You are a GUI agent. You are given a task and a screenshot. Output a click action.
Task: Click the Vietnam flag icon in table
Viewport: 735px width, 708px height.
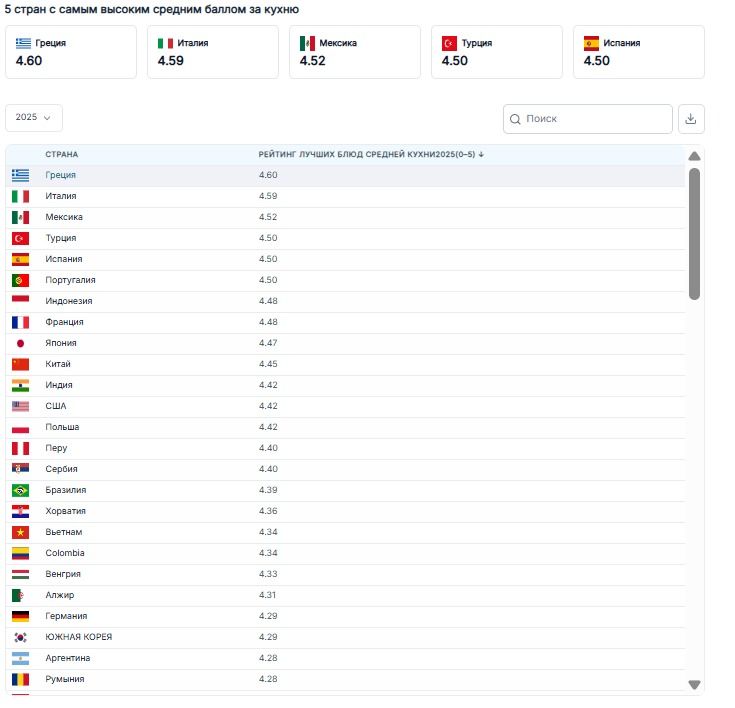click(x=20, y=532)
